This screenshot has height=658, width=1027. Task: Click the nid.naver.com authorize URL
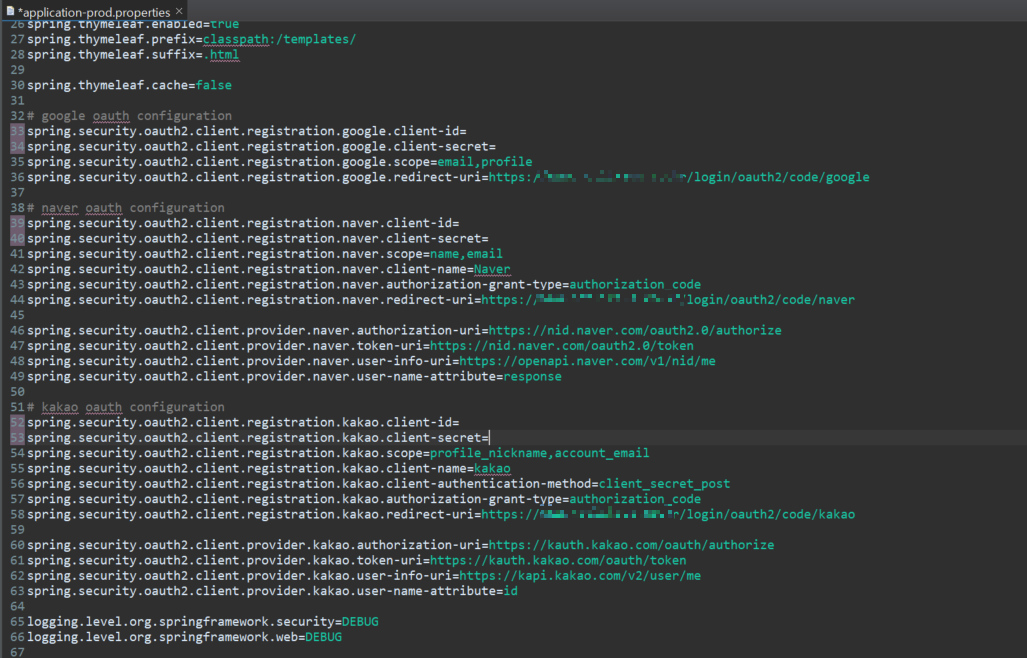point(635,331)
